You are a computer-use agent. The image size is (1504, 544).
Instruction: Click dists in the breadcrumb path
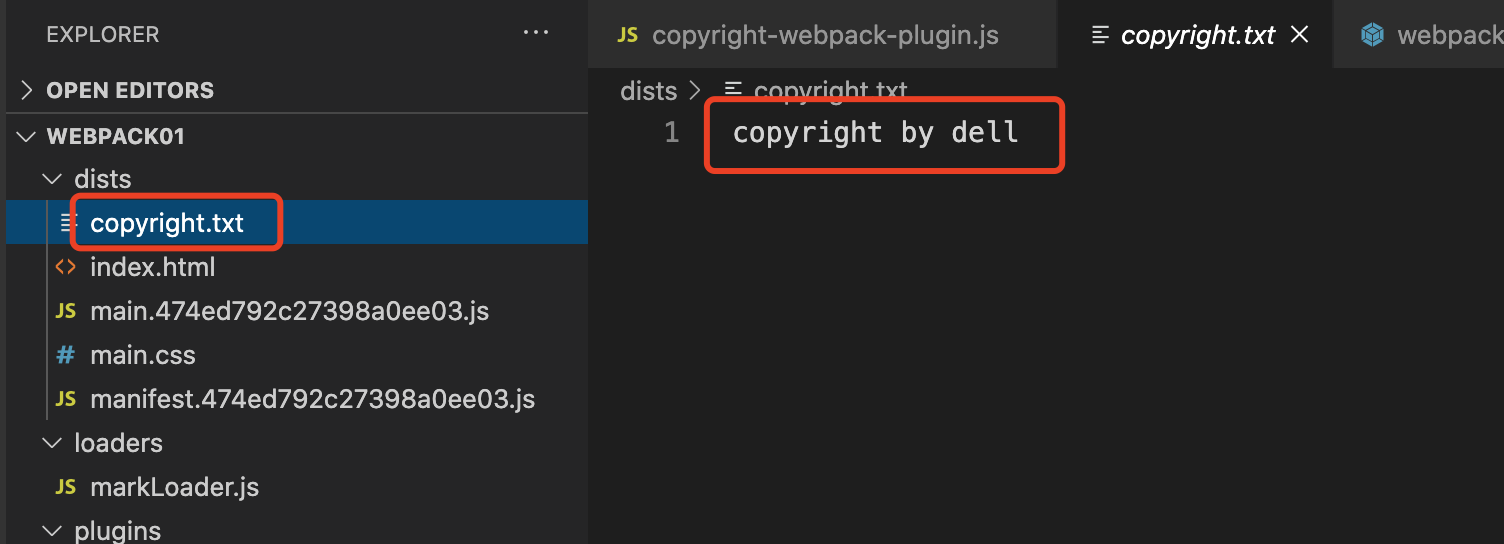tap(648, 91)
